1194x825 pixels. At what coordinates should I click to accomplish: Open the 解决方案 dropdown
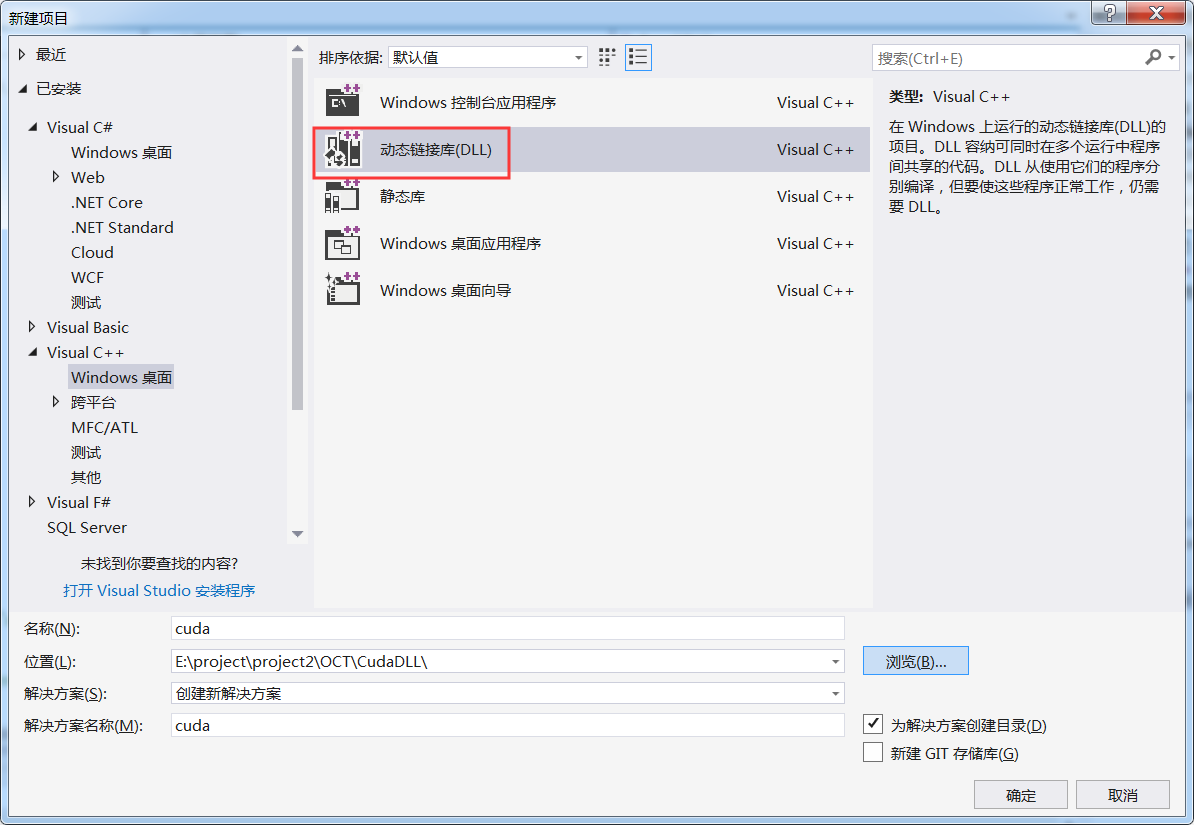(x=508, y=693)
